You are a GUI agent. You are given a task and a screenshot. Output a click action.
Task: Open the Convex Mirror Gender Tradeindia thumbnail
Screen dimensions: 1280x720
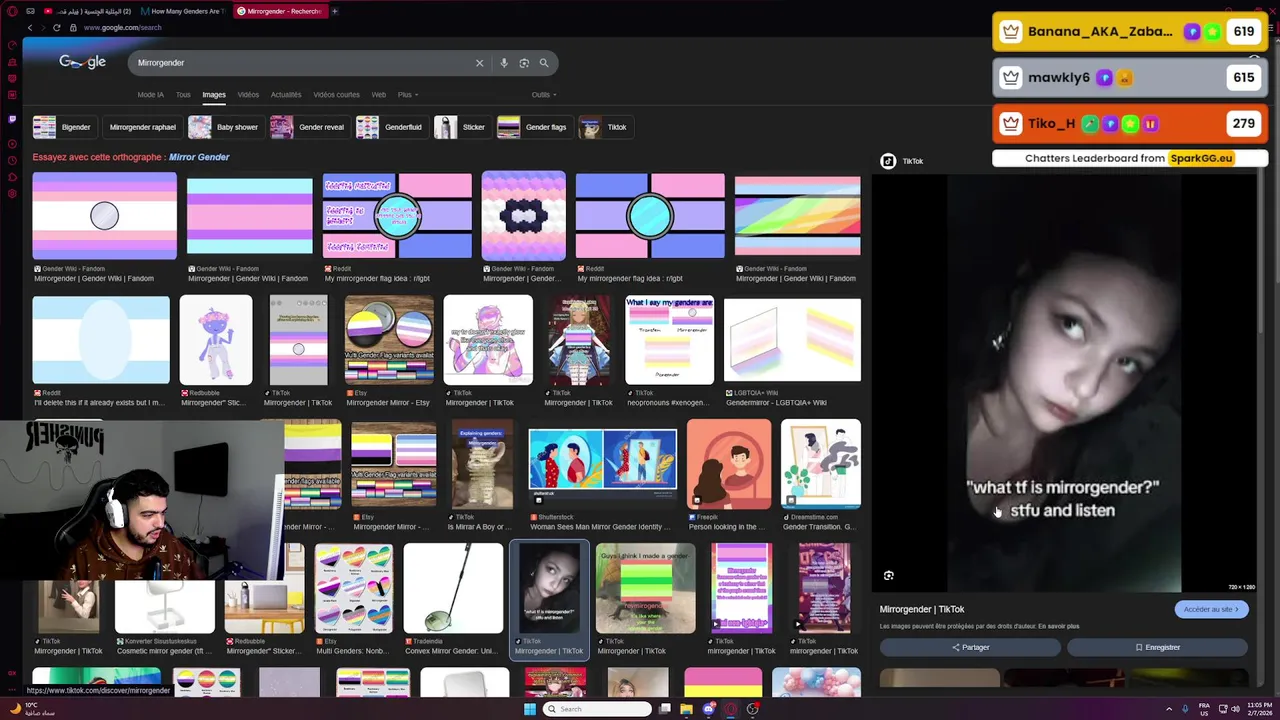(453, 588)
